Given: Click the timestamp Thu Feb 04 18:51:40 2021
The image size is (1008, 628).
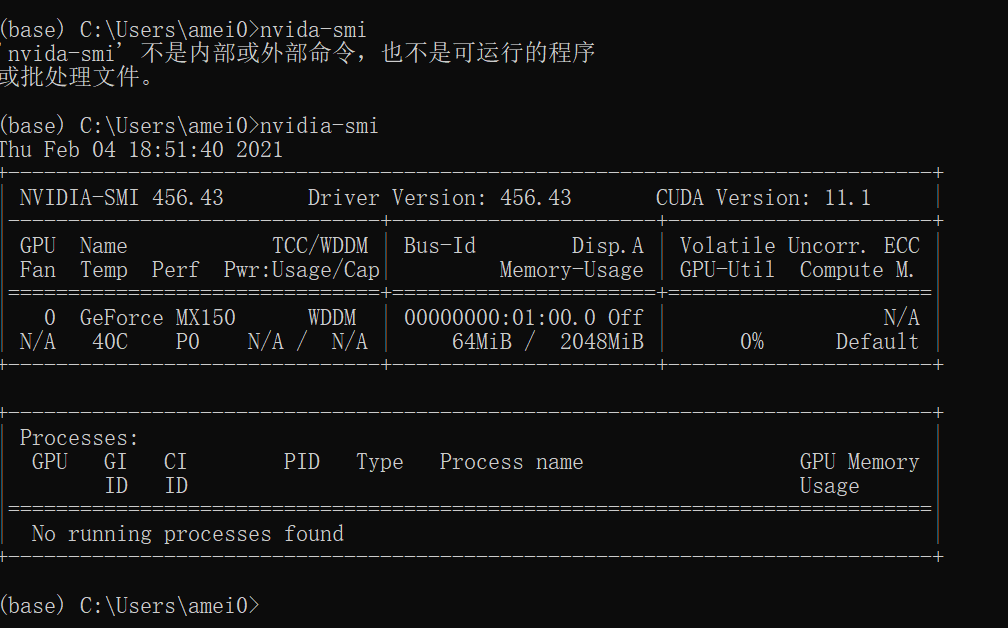Looking at the screenshot, I should tap(140, 148).
